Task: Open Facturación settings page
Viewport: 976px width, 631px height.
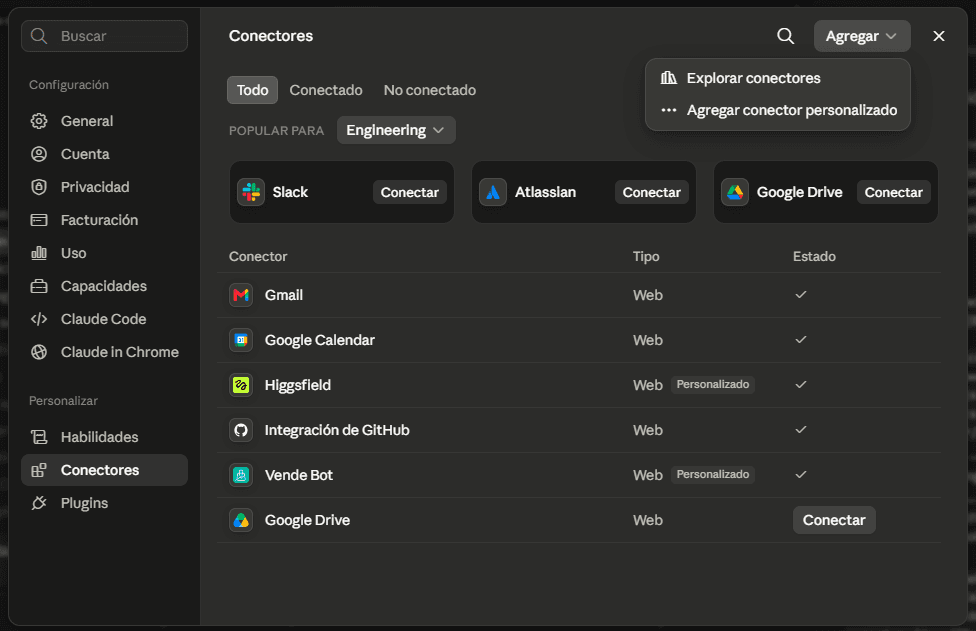Action: click(105, 220)
